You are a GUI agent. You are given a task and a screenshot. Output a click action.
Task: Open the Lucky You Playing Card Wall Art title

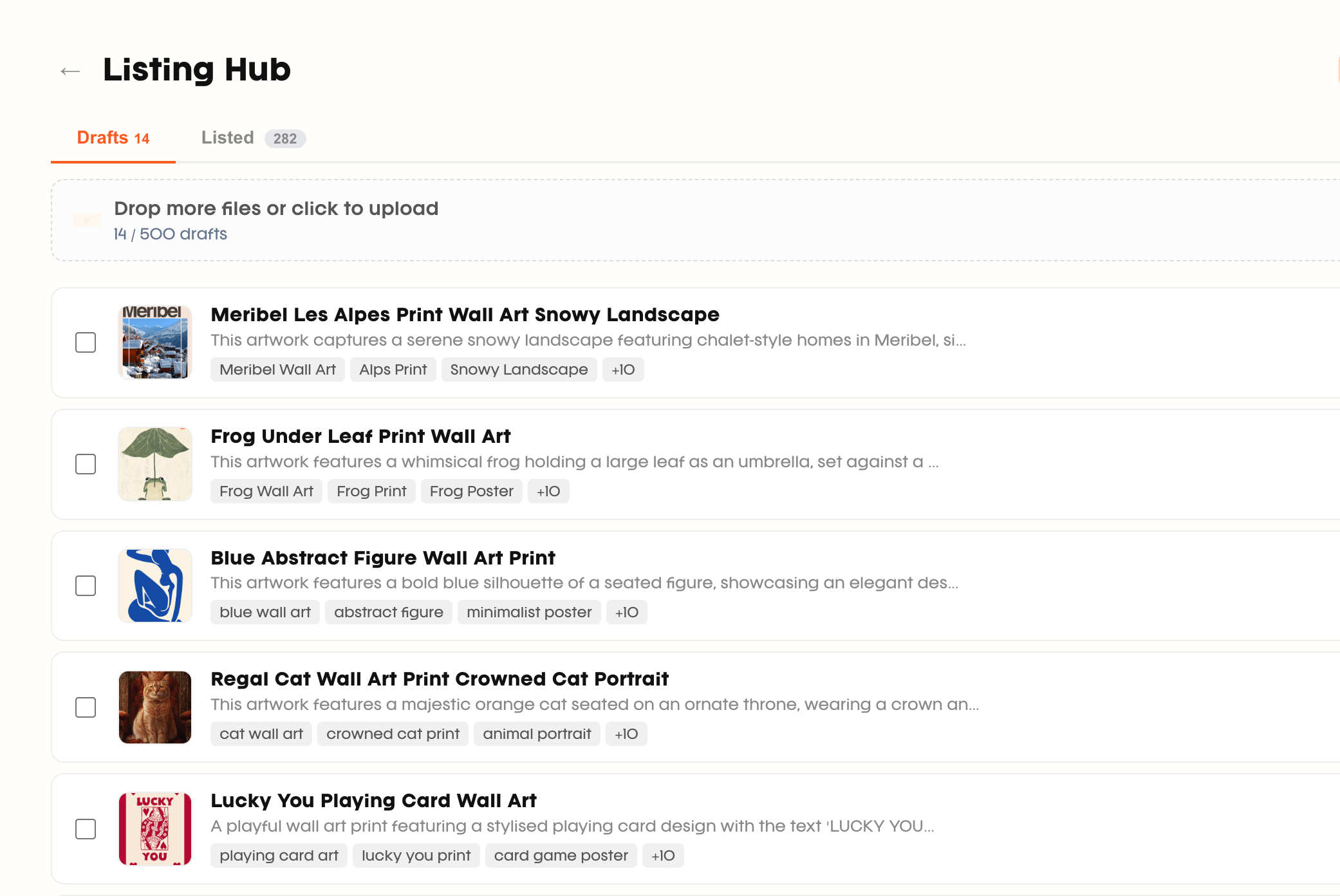[373, 800]
